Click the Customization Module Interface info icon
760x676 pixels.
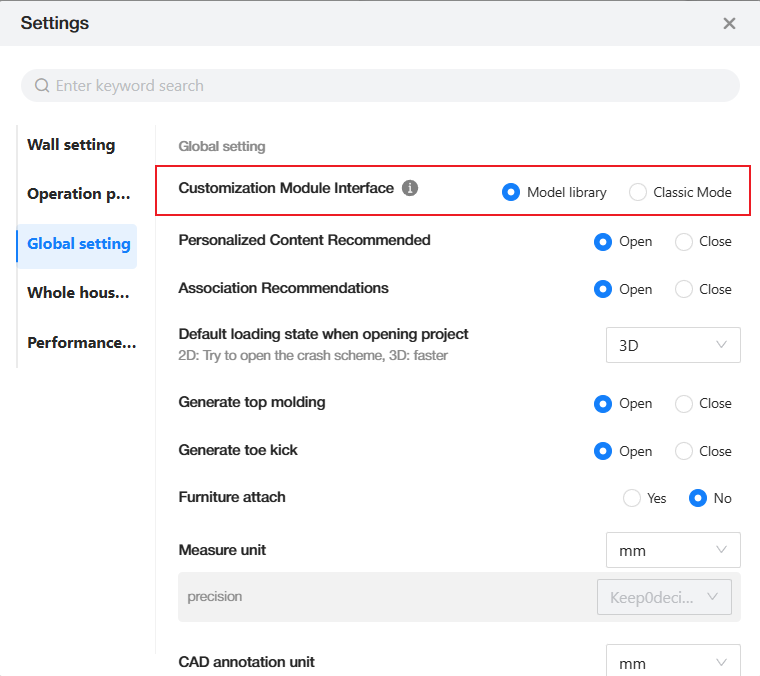(x=410, y=188)
